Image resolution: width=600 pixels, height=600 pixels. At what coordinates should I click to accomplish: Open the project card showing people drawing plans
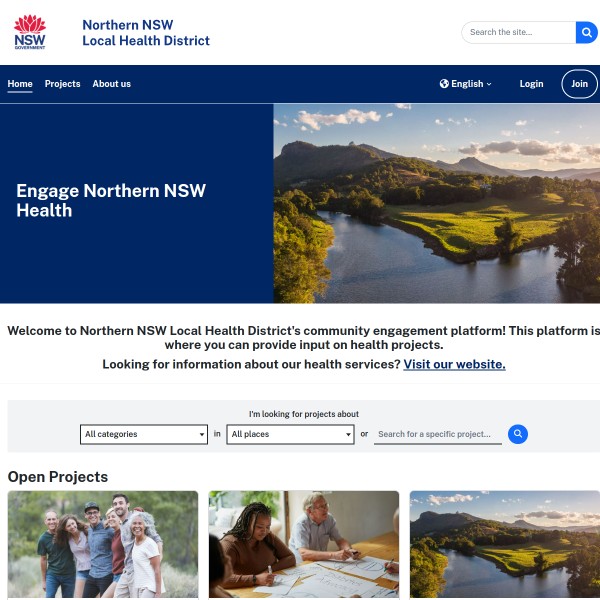click(x=304, y=545)
